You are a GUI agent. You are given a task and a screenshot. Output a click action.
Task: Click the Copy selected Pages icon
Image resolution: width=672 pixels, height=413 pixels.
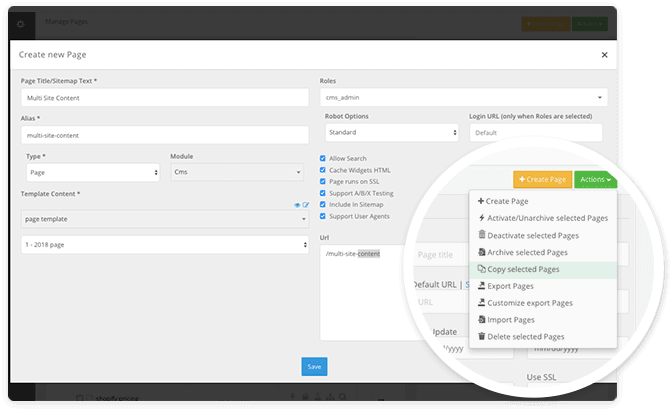pos(481,269)
